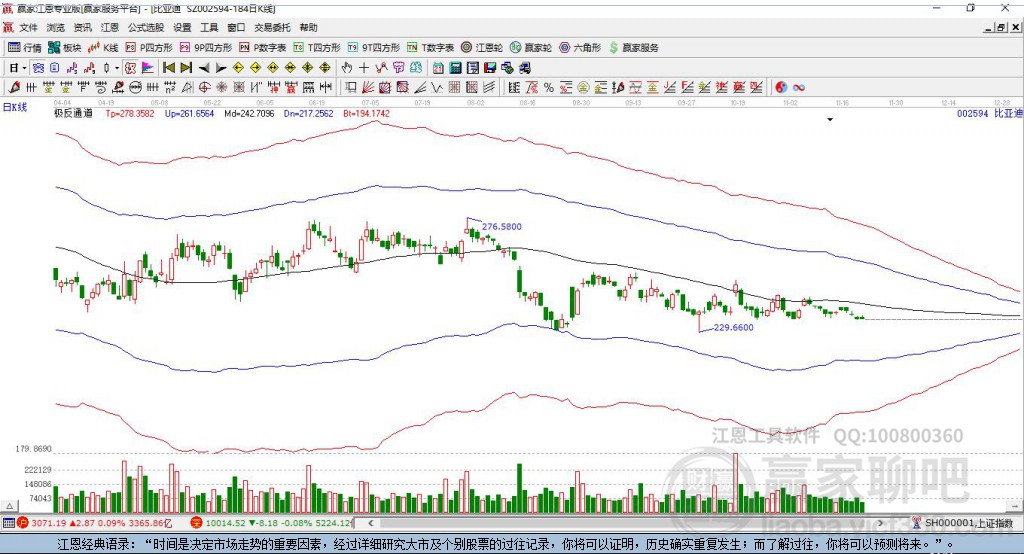The width and height of the screenshot is (1024, 554).
Task: Click the yin-yang Taiji tool icon
Action: [x=781, y=87]
